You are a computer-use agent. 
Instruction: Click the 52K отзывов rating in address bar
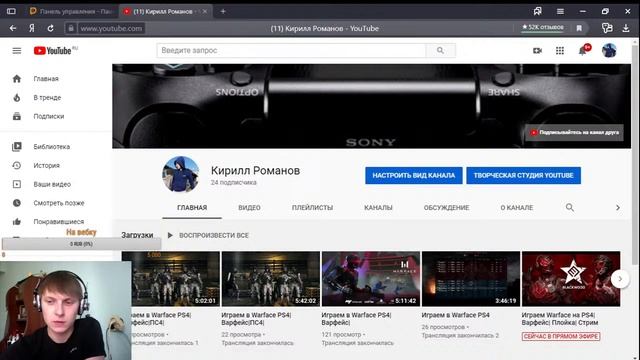coord(542,27)
